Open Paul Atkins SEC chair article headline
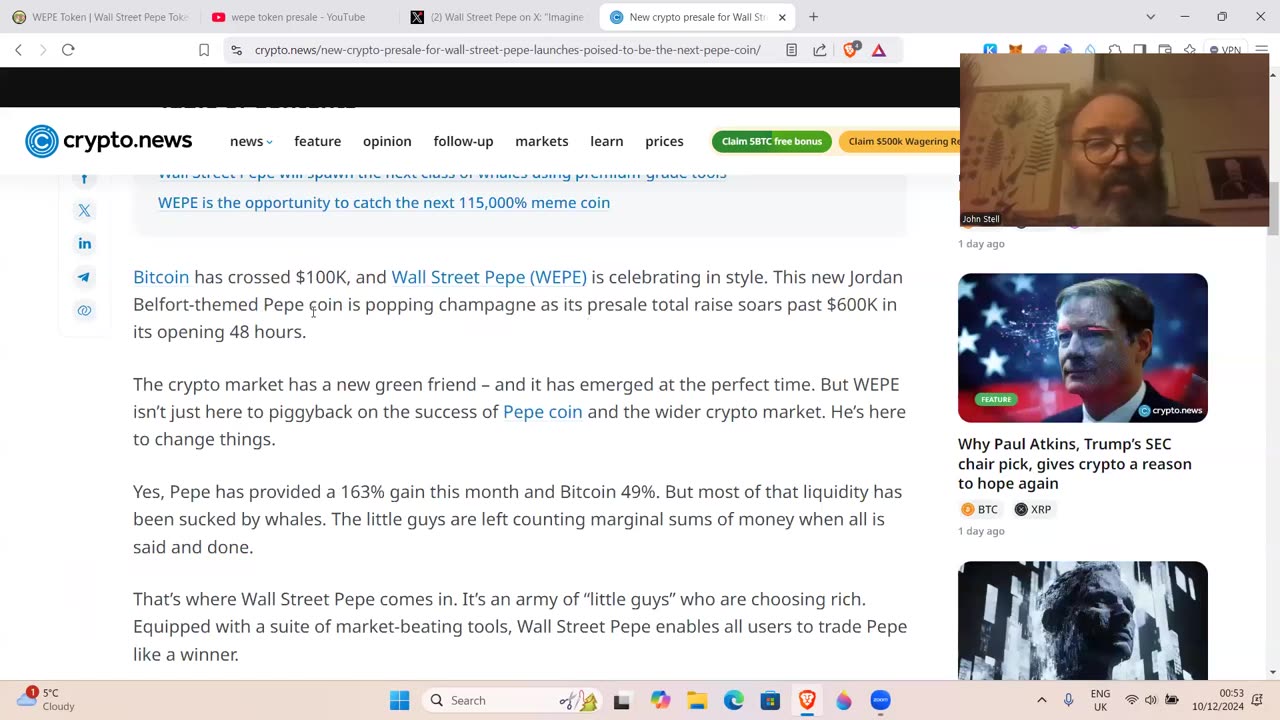The width and height of the screenshot is (1280, 720). [x=1075, y=464]
